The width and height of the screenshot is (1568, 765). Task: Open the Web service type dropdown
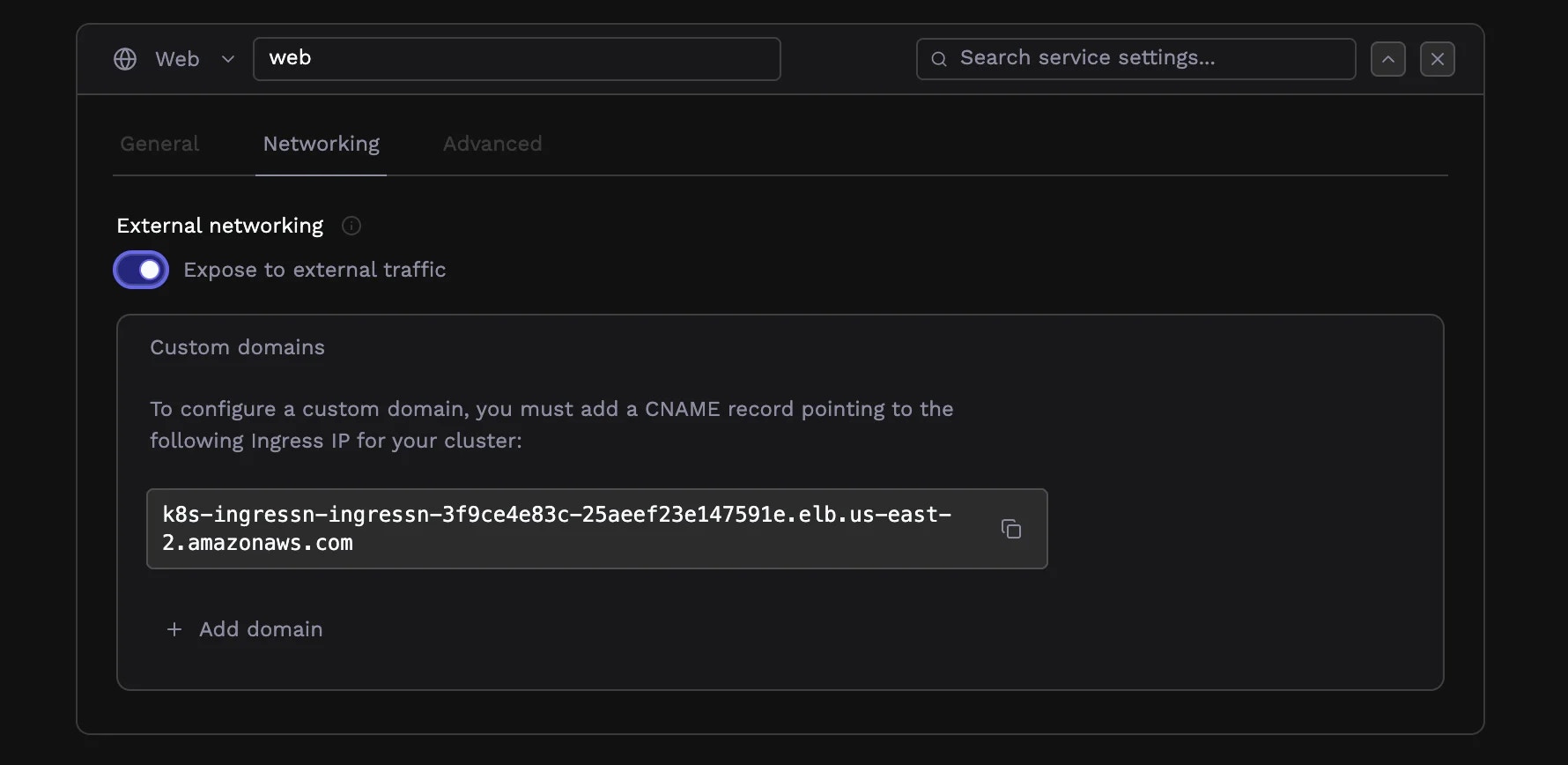pyautogui.click(x=175, y=59)
